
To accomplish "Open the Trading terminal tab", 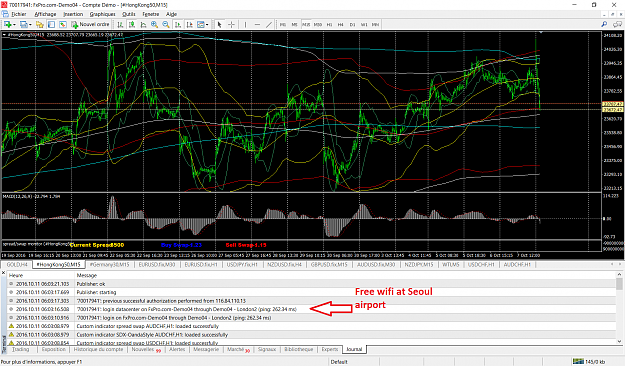I will (20, 349).
